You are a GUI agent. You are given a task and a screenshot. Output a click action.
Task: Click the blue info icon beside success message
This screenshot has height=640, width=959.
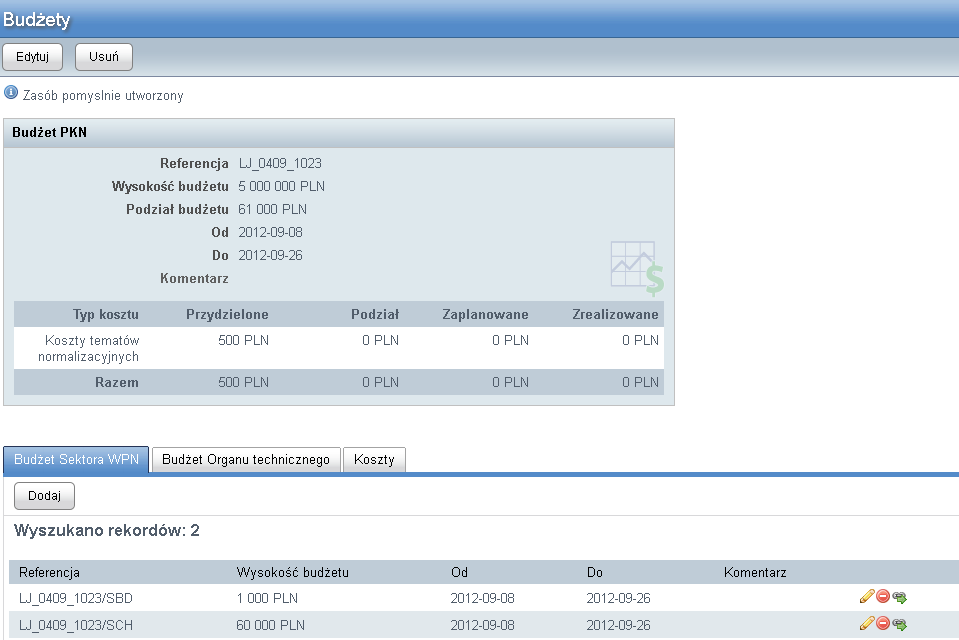click(x=11, y=92)
